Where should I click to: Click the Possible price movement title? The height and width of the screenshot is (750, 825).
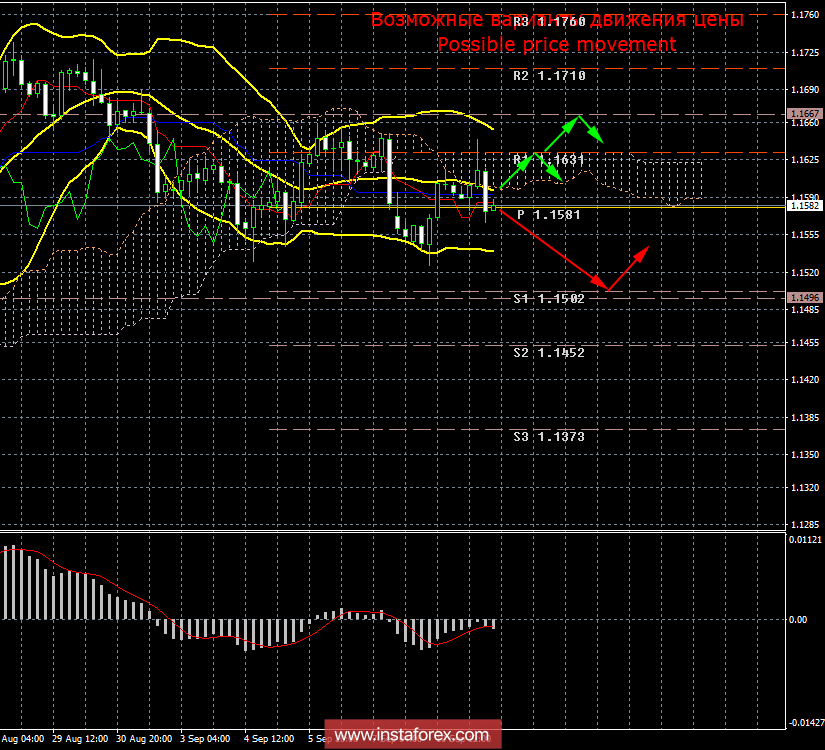556,44
